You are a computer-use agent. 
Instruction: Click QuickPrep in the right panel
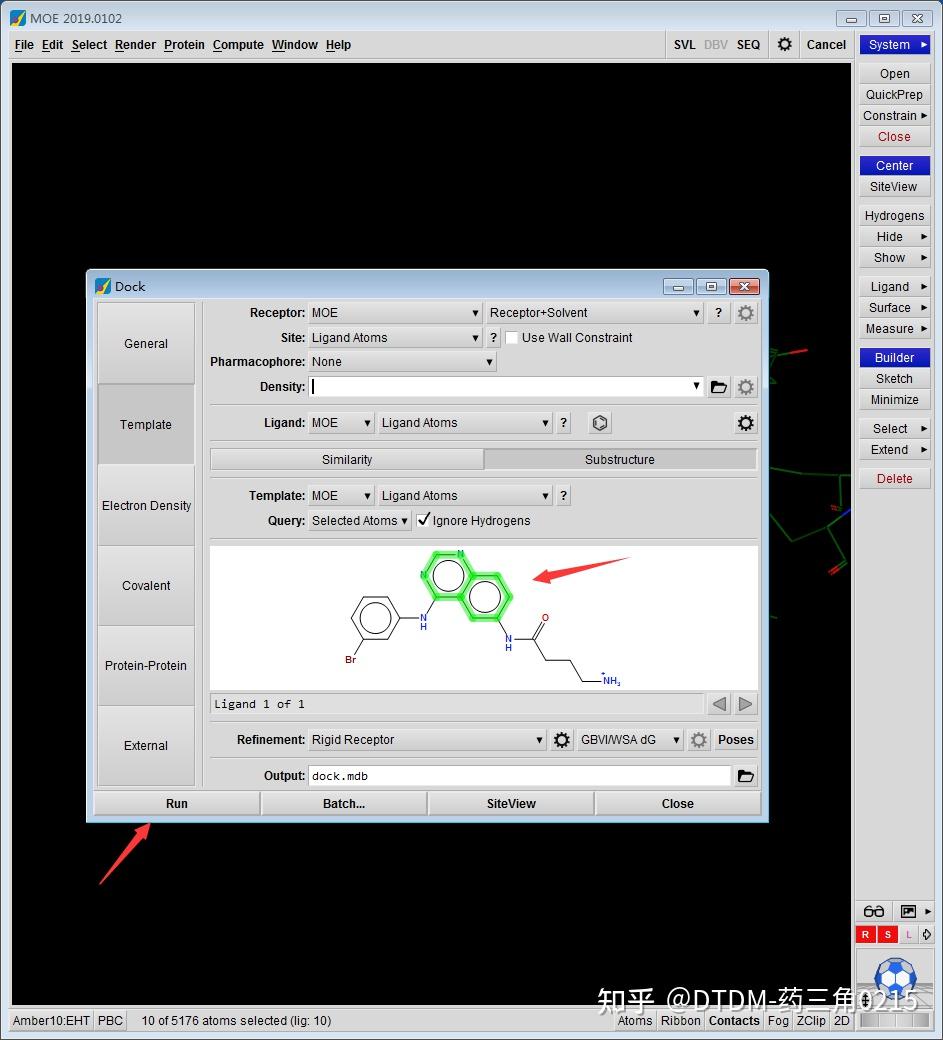click(894, 94)
